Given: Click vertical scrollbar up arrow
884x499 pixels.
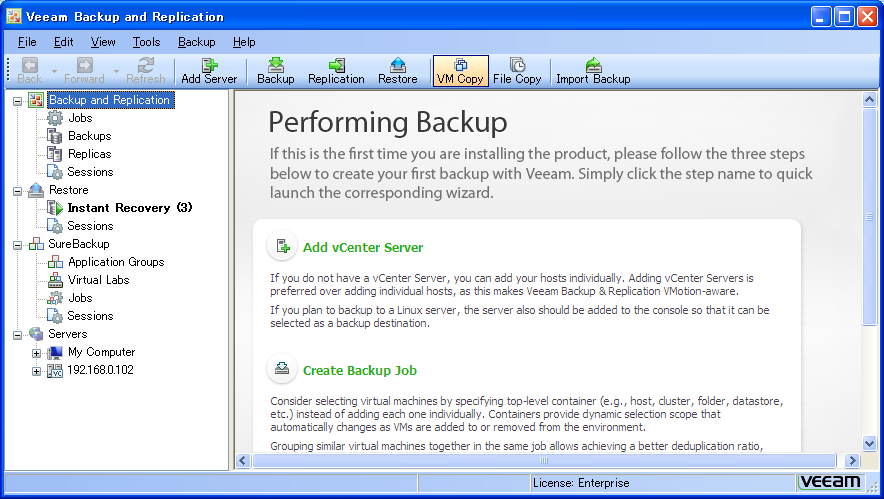Looking at the screenshot, I should [x=869, y=100].
